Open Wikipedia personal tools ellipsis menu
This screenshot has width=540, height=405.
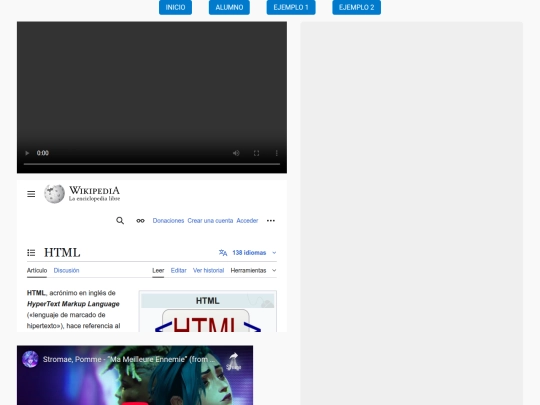271,220
